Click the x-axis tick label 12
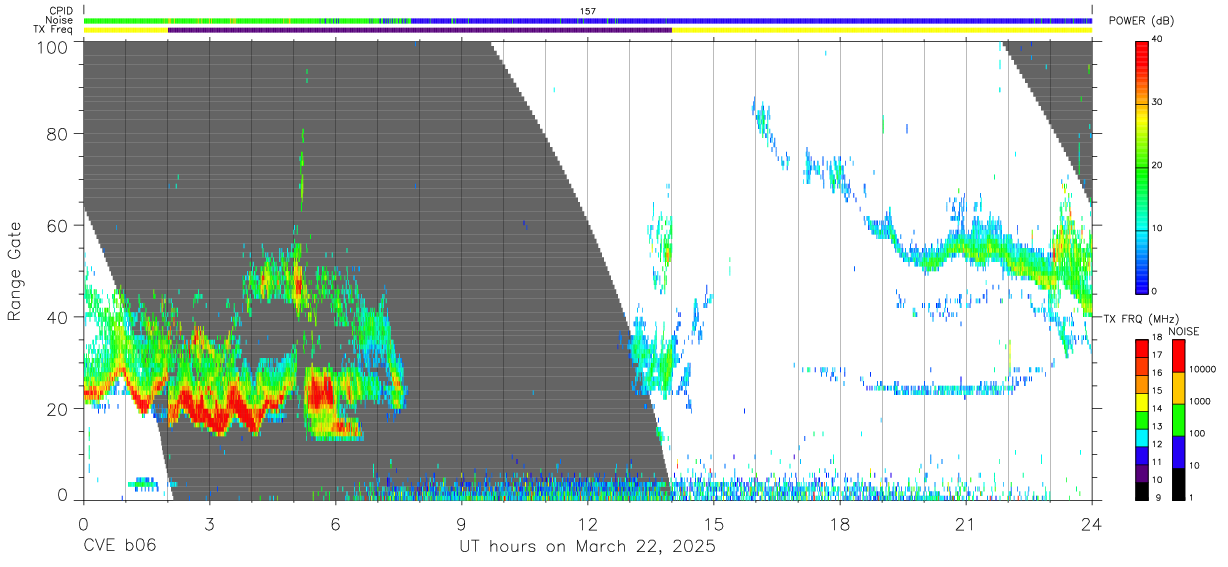This screenshot has height=567, width=1228. coord(588,524)
